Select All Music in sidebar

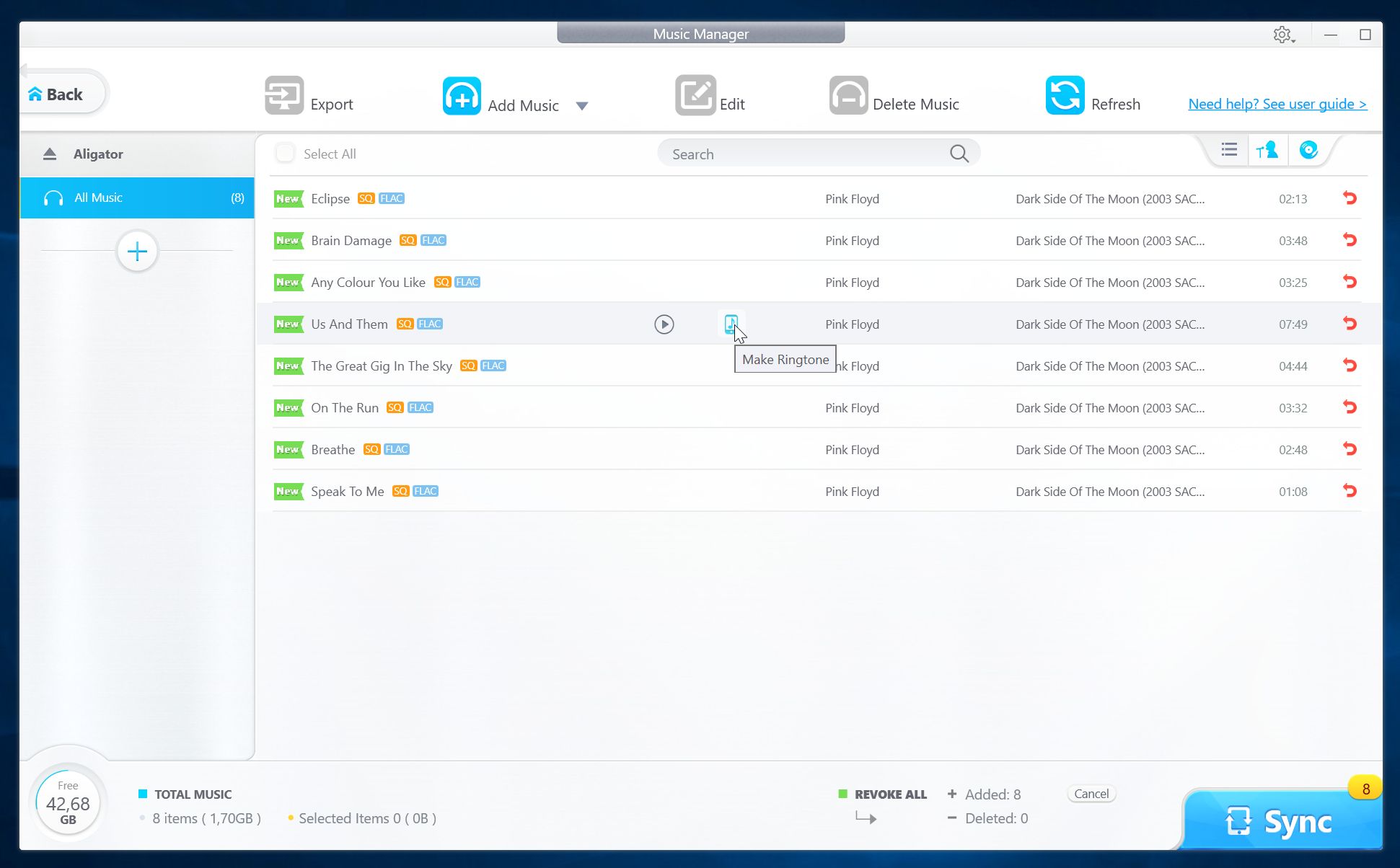(137, 198)
